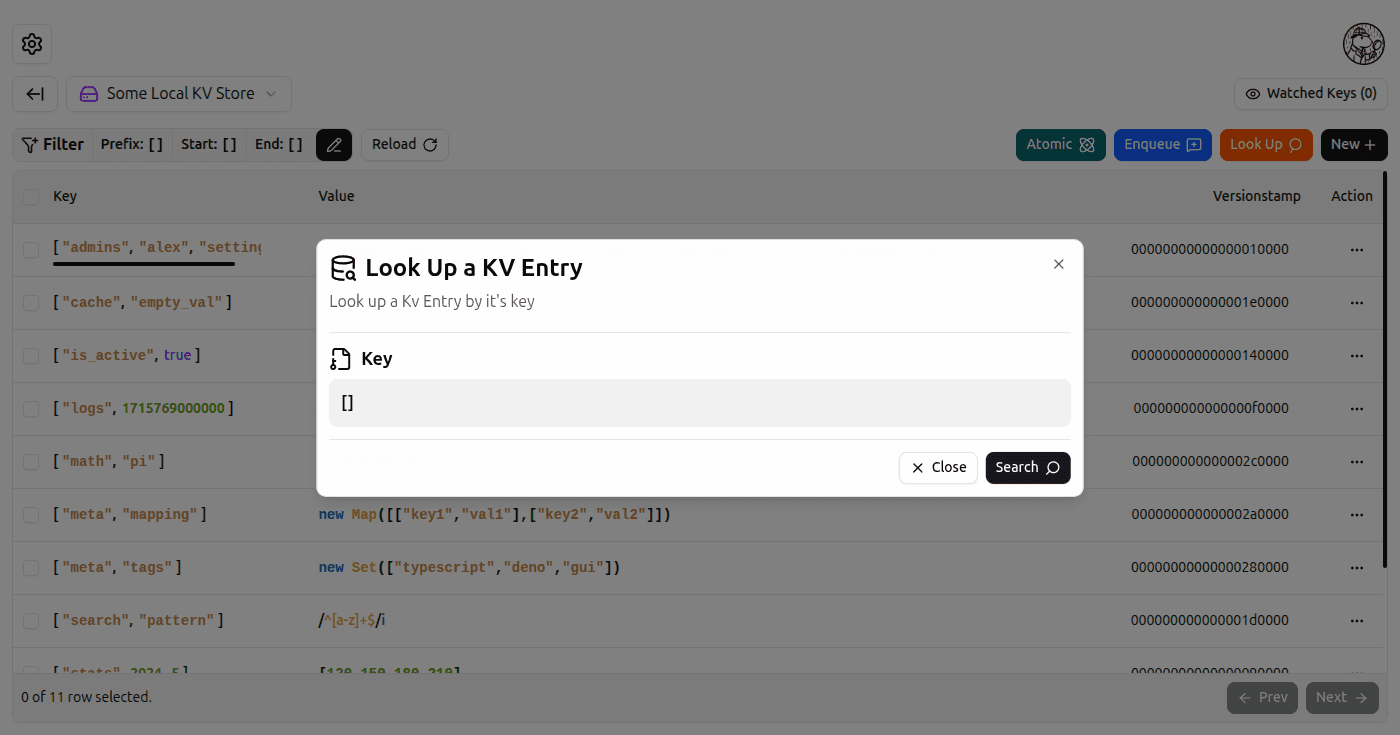Open the user avatar in the top right
Image resolution: width=1400 pixels, height=735 pixels.
(x=1363, y=44)
